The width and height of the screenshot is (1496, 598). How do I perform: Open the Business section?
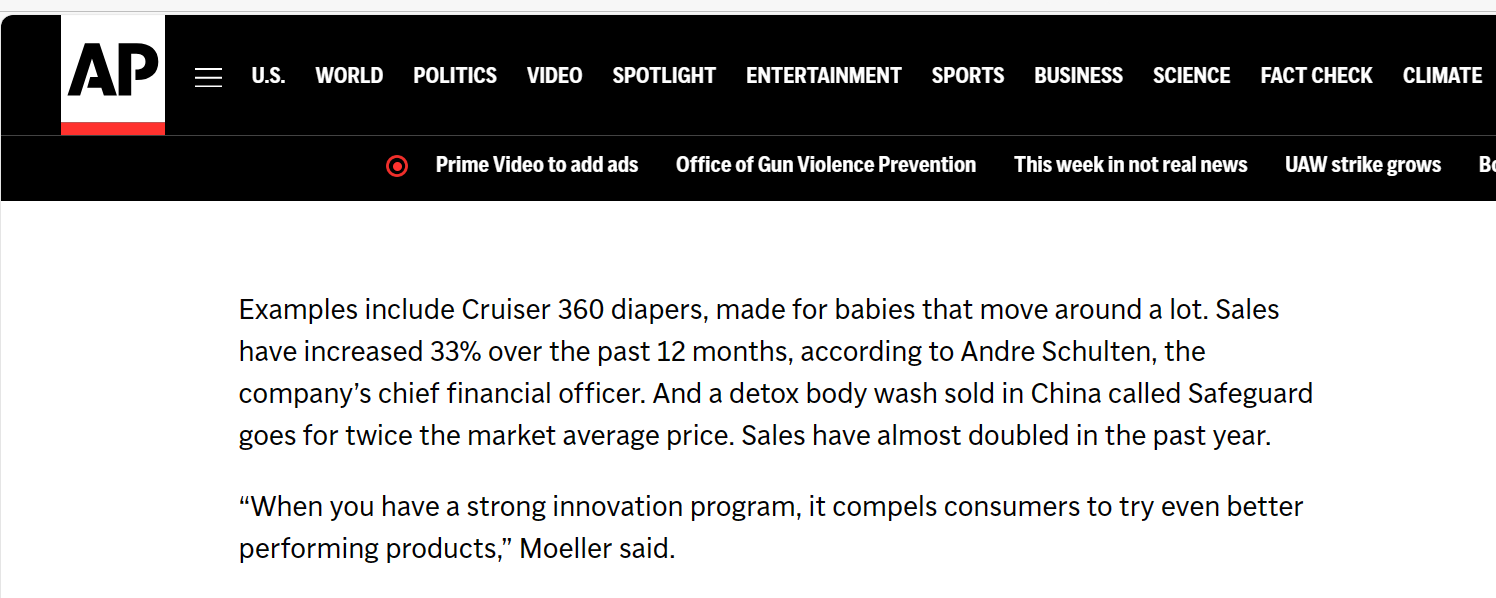pyautogui.click(x=1078, y=76)
